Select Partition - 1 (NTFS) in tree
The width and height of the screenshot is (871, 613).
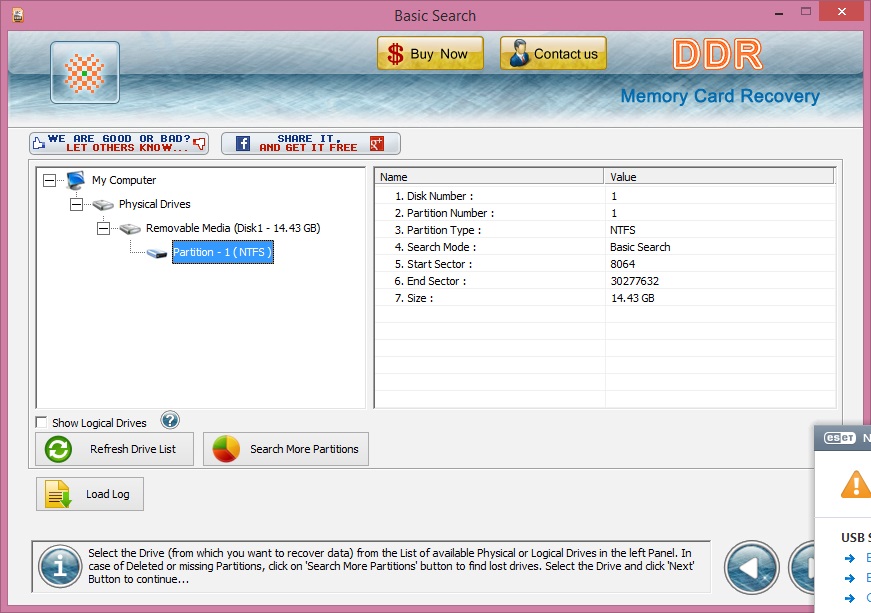221,253
